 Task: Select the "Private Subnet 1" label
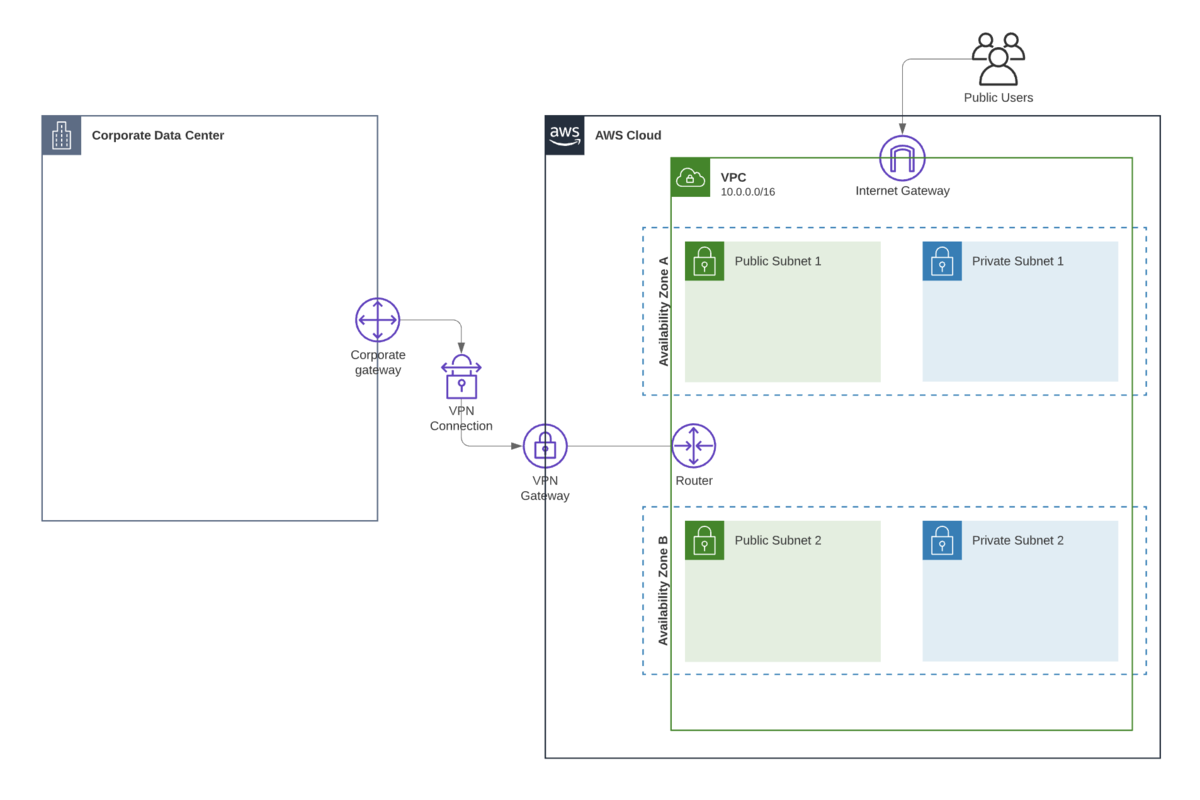point(1018,262)
